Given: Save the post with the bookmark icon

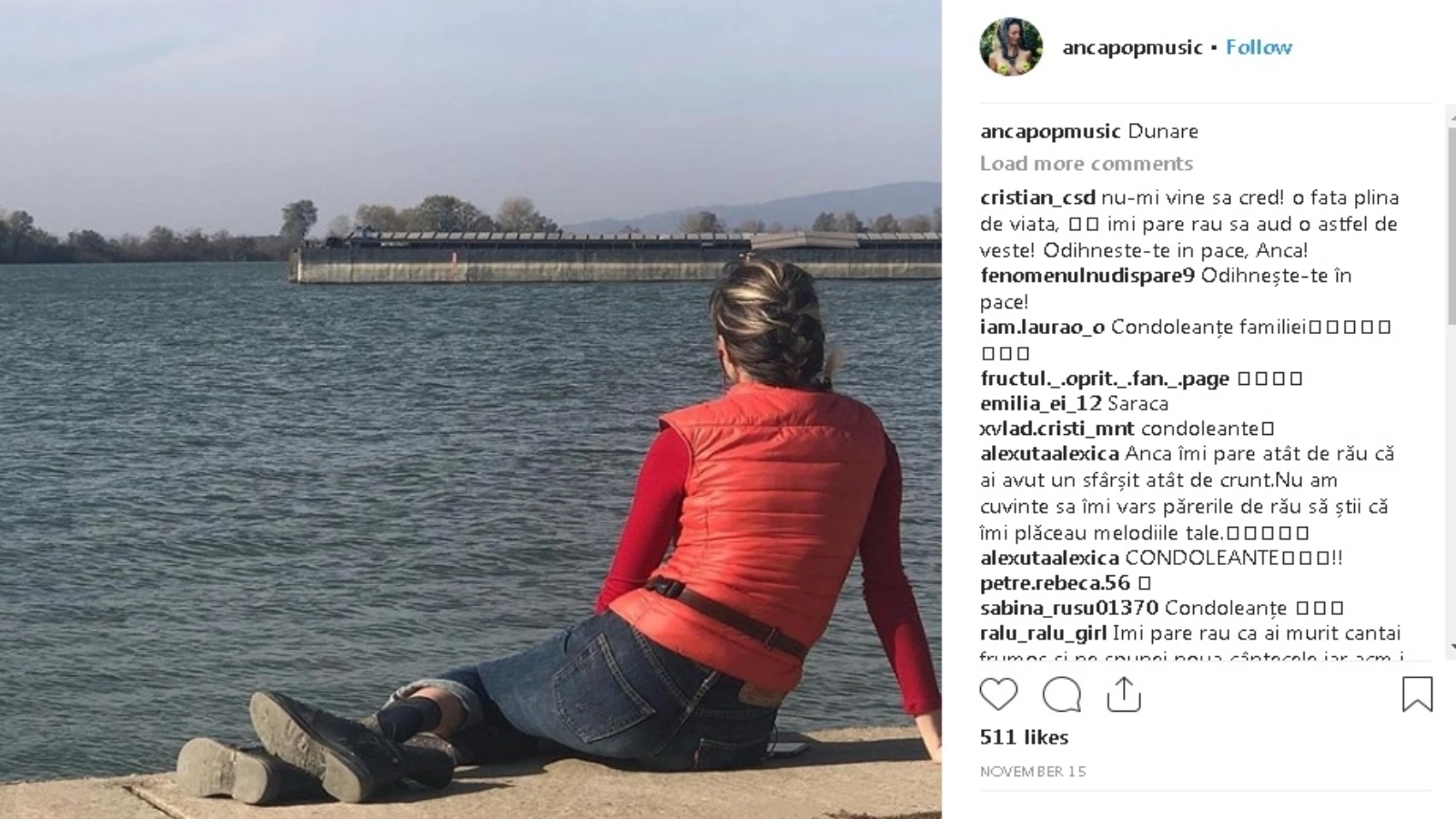Looking at the screenshot, I should pyautogui.click(x=1417, y=694).
